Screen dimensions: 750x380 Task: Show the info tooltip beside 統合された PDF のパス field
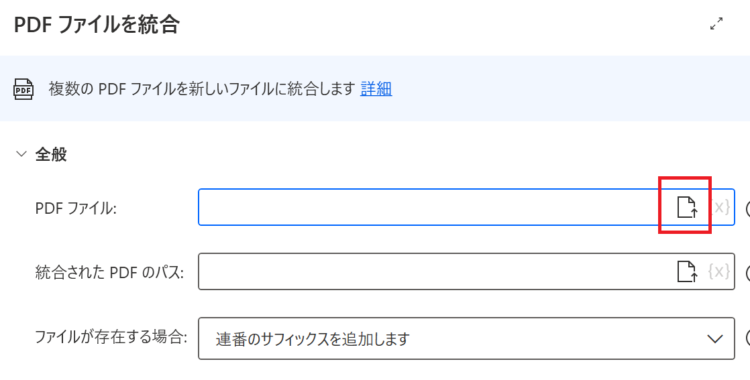click(748, 272)
